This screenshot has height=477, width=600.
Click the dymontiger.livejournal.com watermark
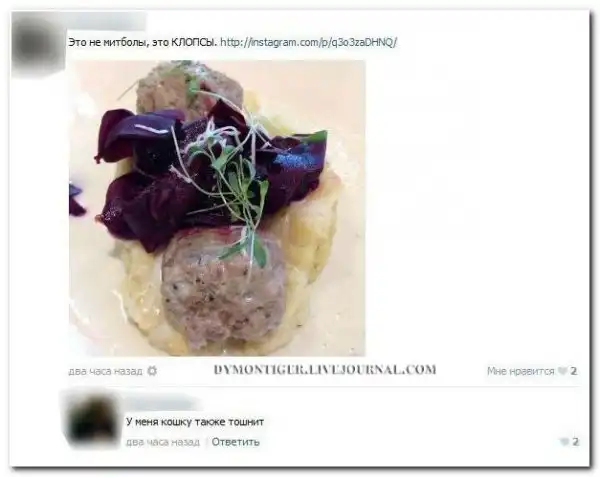point(325,370)
